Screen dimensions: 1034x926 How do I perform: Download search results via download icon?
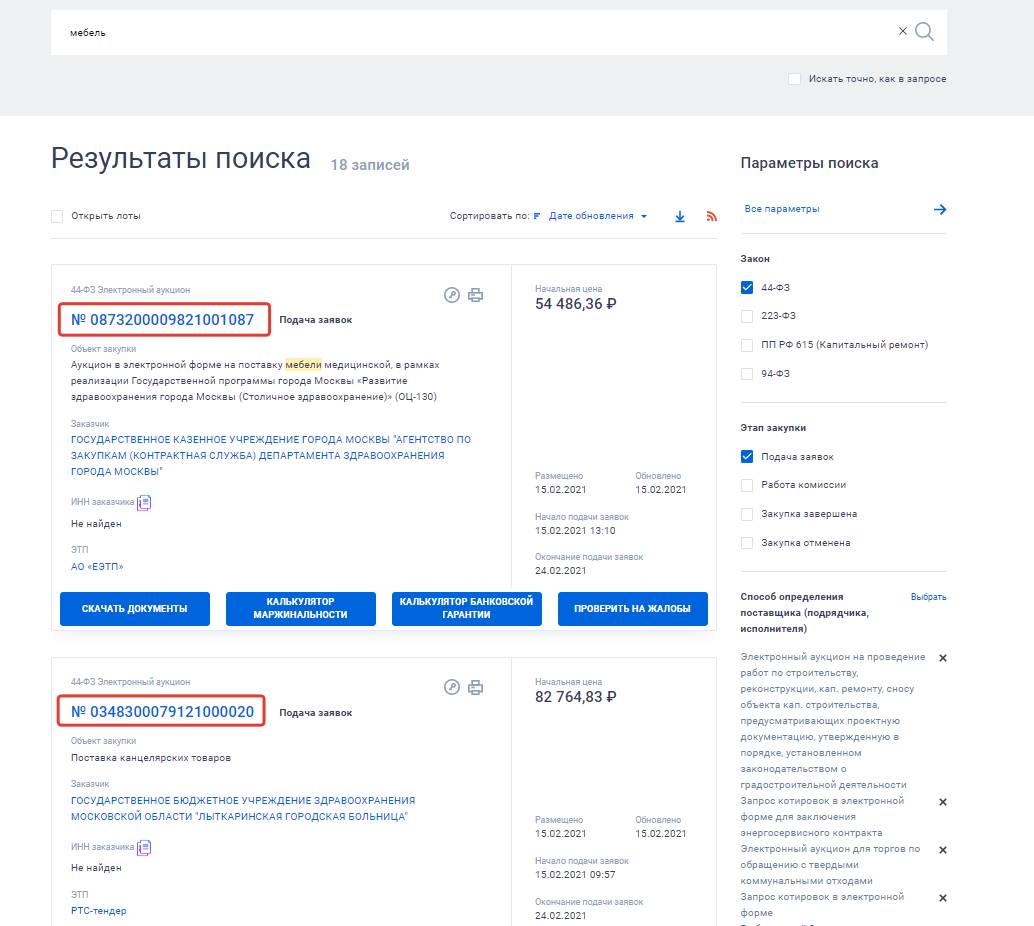point(680,216)
